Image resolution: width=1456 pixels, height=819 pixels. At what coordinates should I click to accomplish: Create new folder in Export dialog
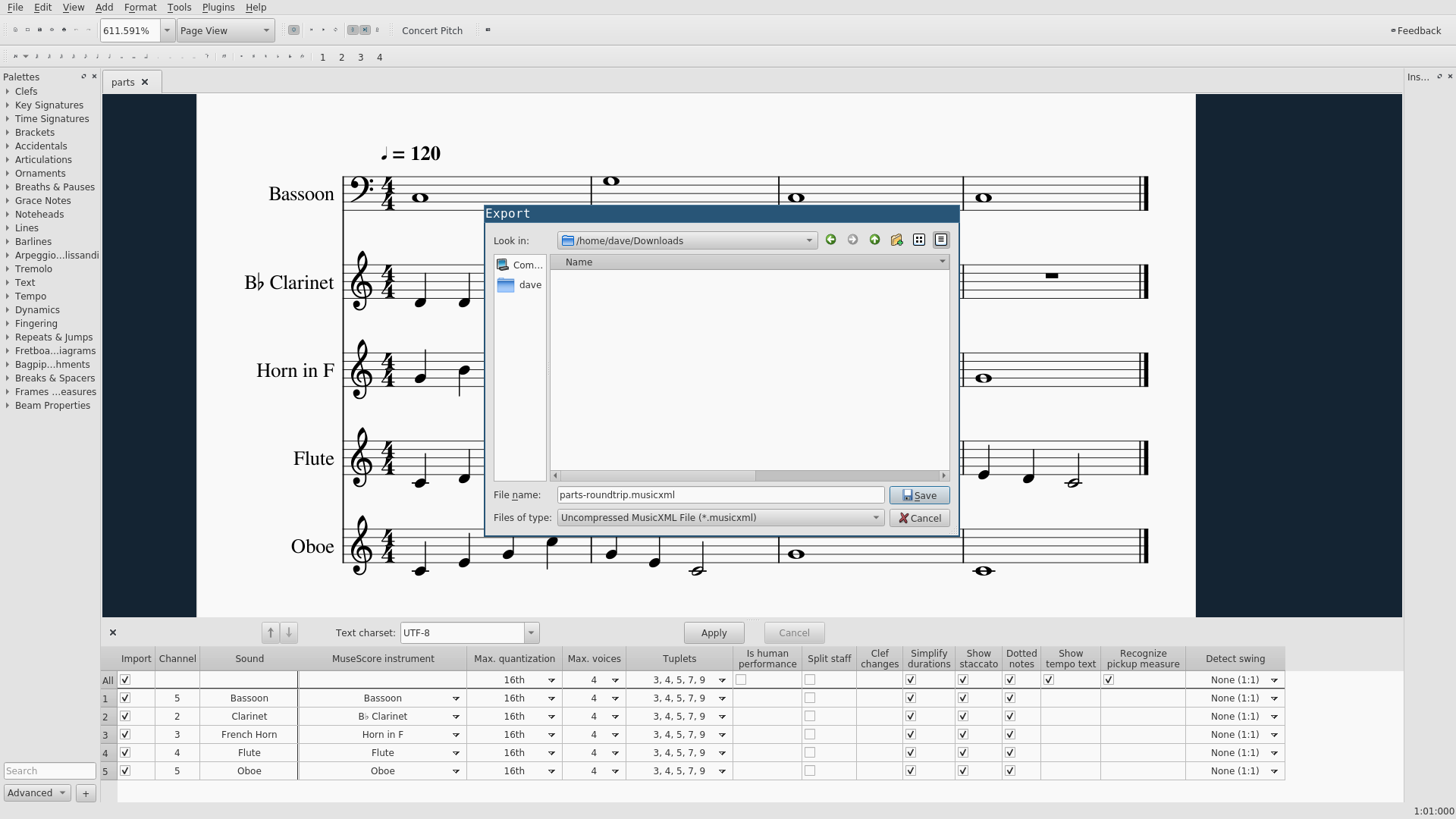coord(896,240)
